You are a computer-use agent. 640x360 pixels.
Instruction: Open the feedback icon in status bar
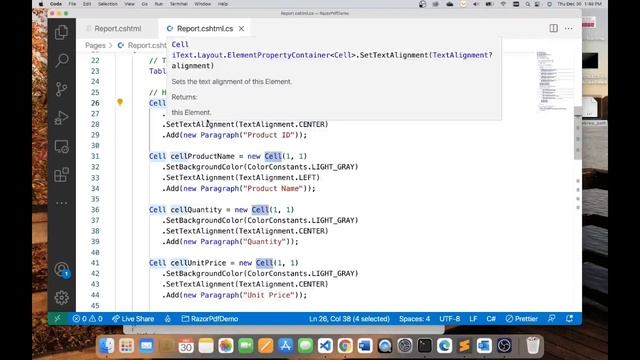551,319
